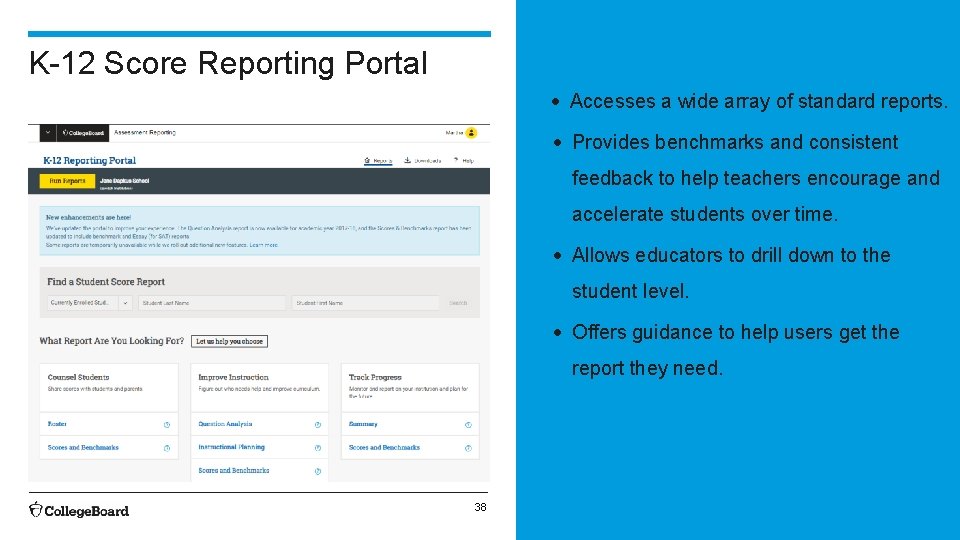Open Scores and Benchmarks under Counsel Students
Viewport: 960px width, 540px height.
(x=83, y=448)
